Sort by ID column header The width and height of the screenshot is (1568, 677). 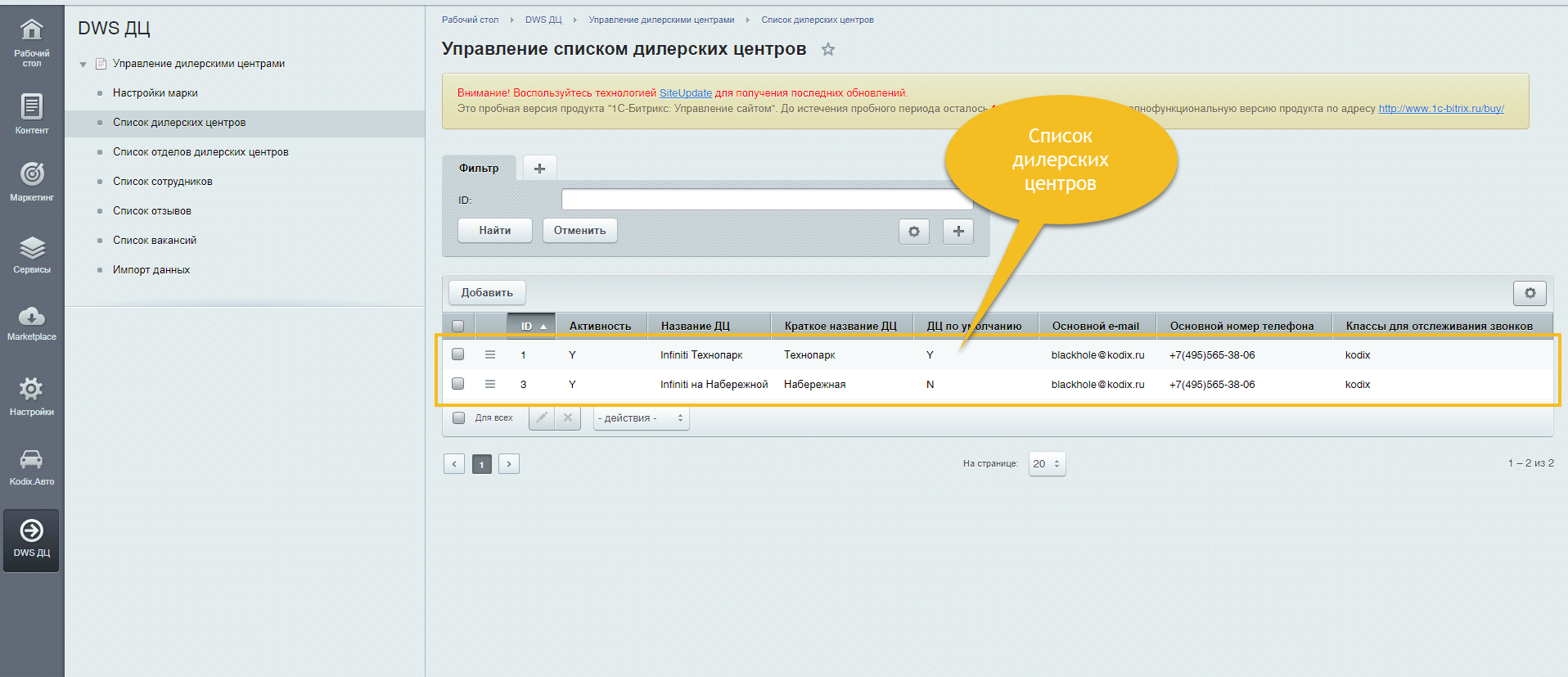pos(531,326)
